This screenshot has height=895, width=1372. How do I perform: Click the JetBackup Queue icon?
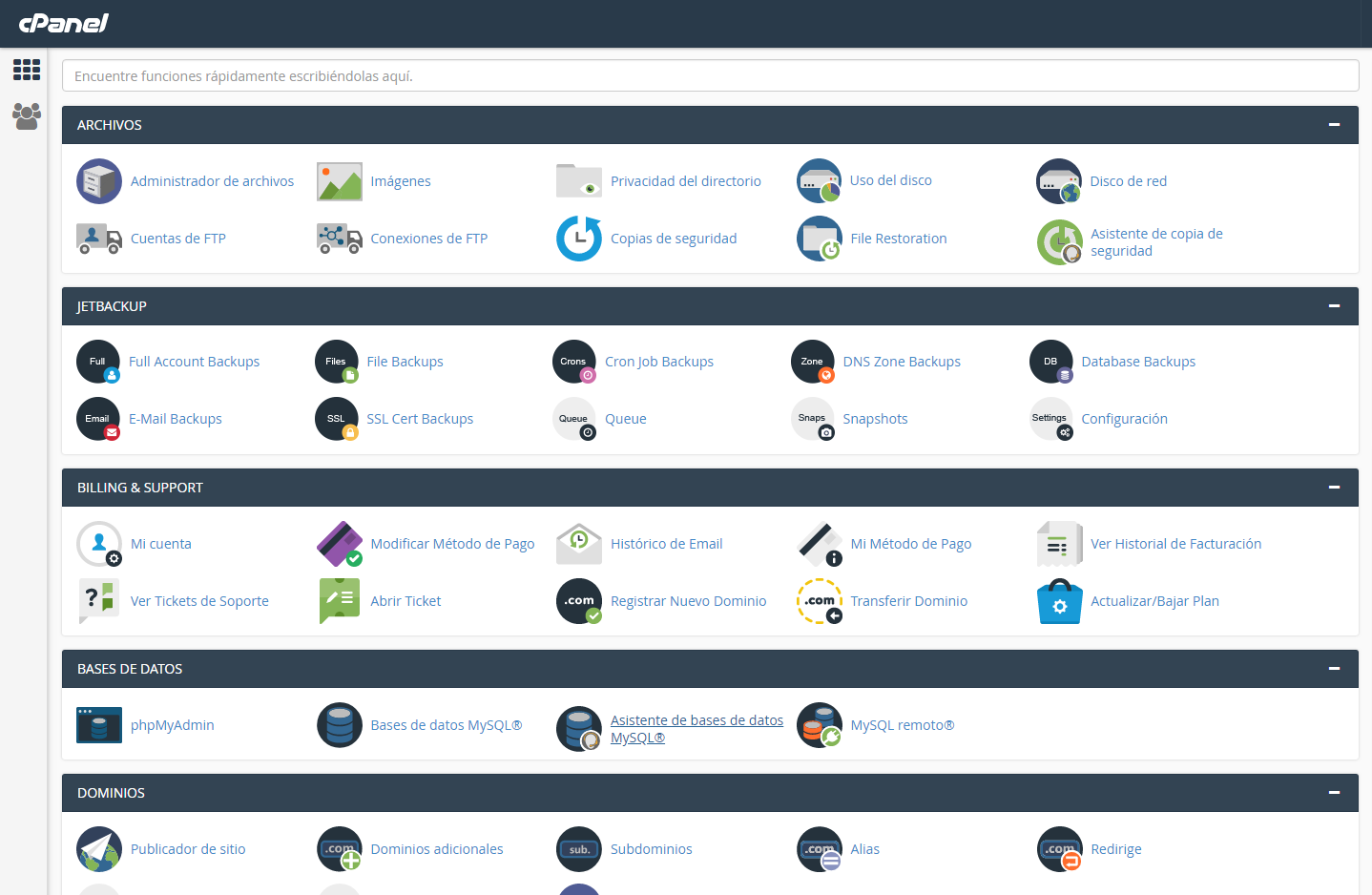click(x=574, y=420)
